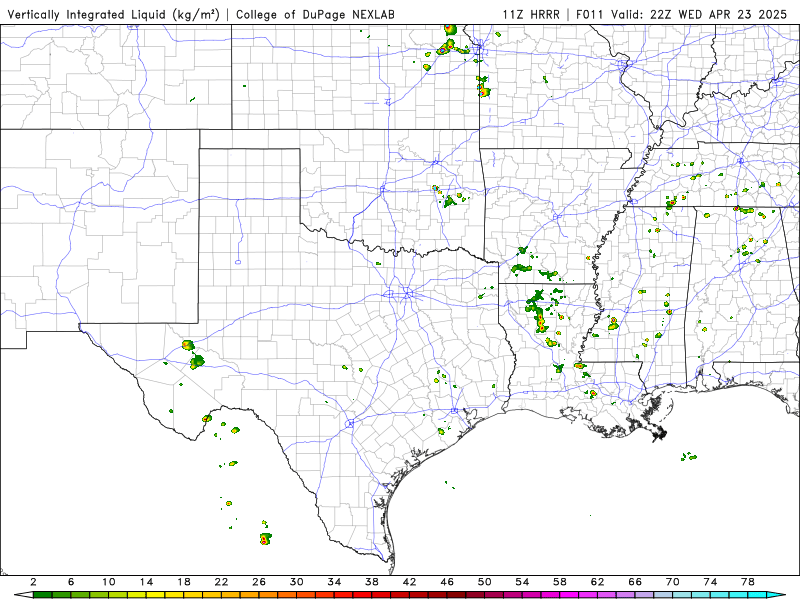Click the legend value "38"
Viewport: 800px width, 600px height.
(x=372, y=582)
